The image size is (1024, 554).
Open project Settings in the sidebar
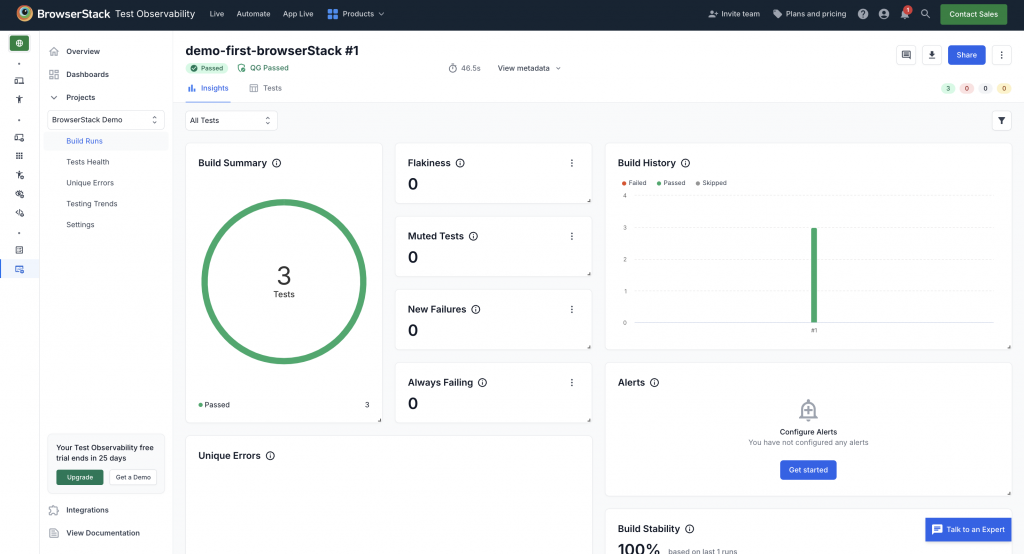tap(80, 224)
